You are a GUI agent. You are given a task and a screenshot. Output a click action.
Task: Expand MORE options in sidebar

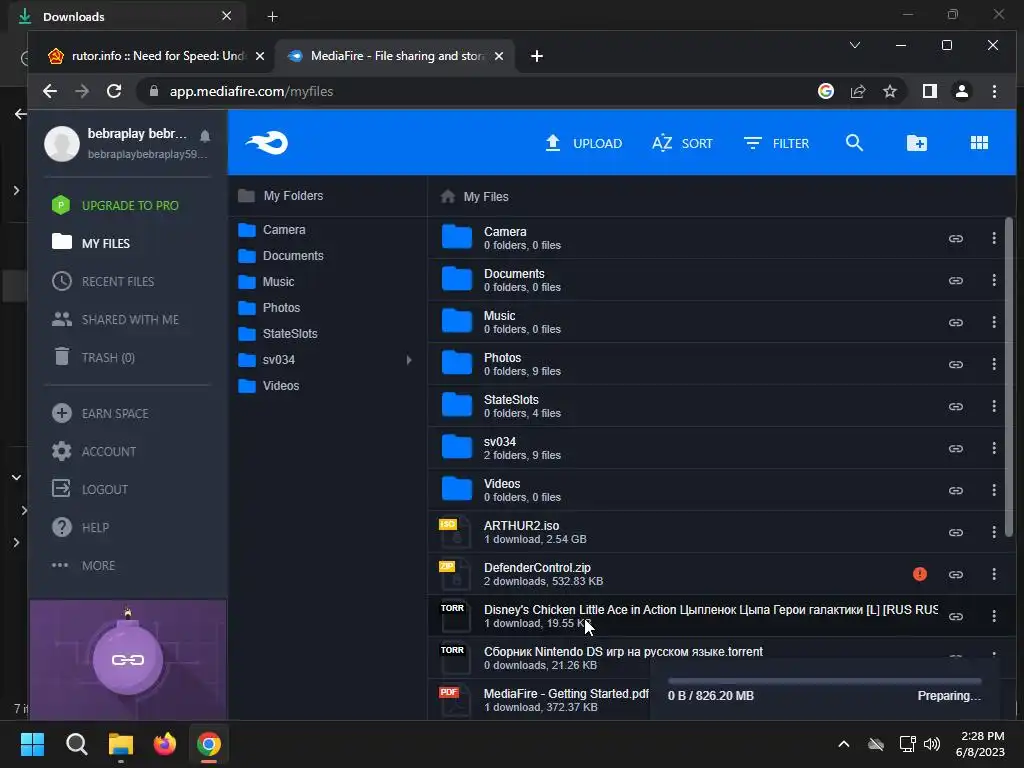pos(84,566)
